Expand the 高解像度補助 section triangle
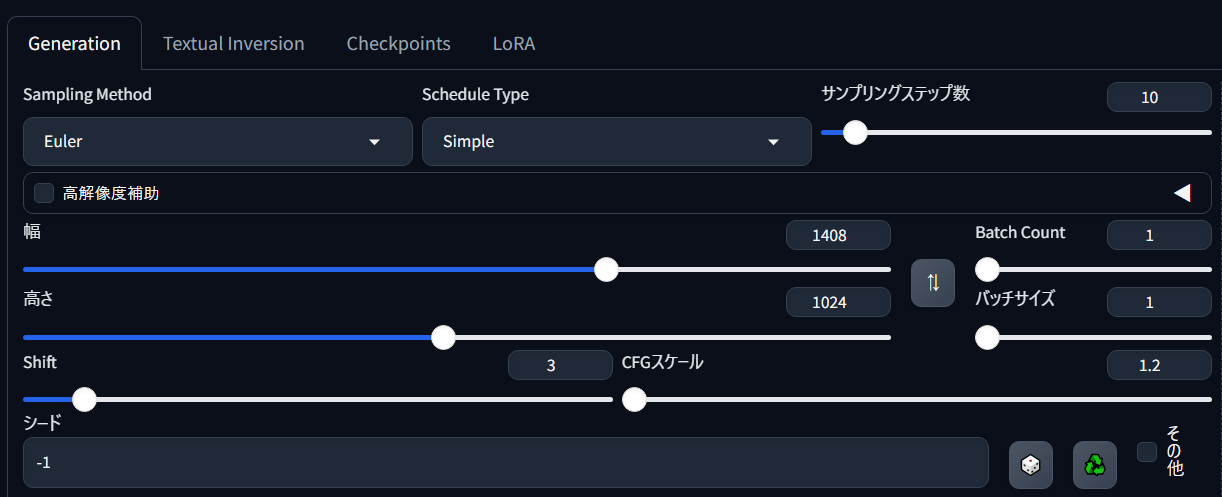1222x497 pixels. point(1182,193)
